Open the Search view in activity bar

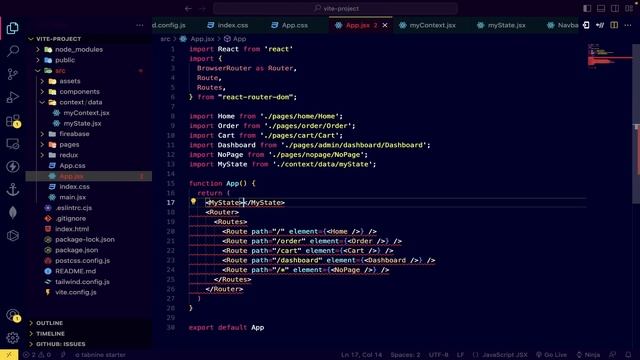(x=13, y=51)
